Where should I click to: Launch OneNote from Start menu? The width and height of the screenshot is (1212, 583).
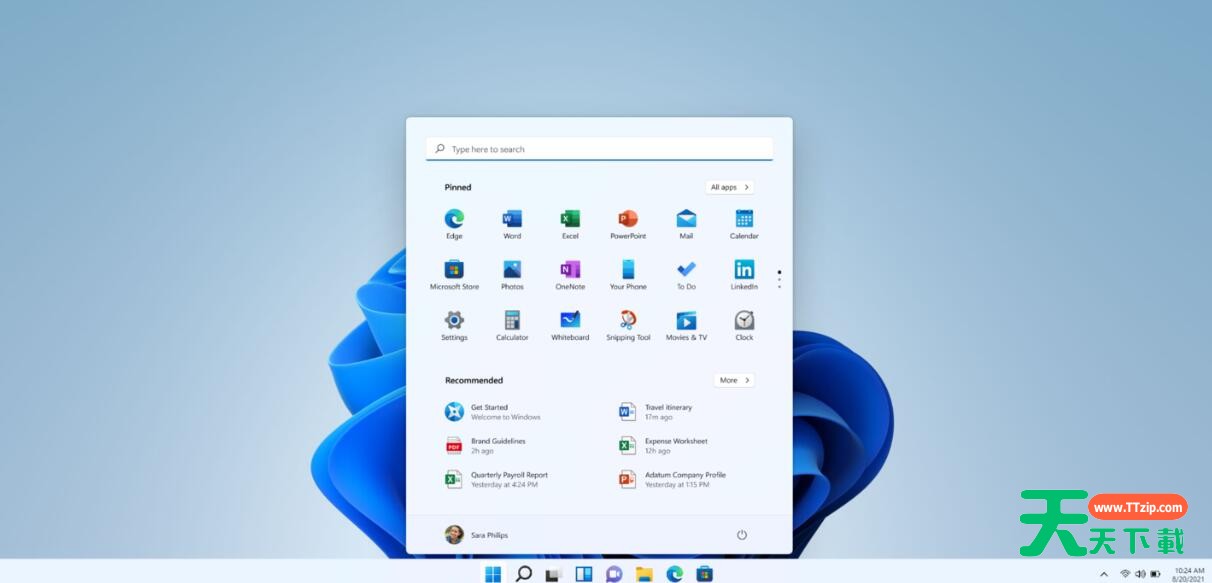coord(570,270)
